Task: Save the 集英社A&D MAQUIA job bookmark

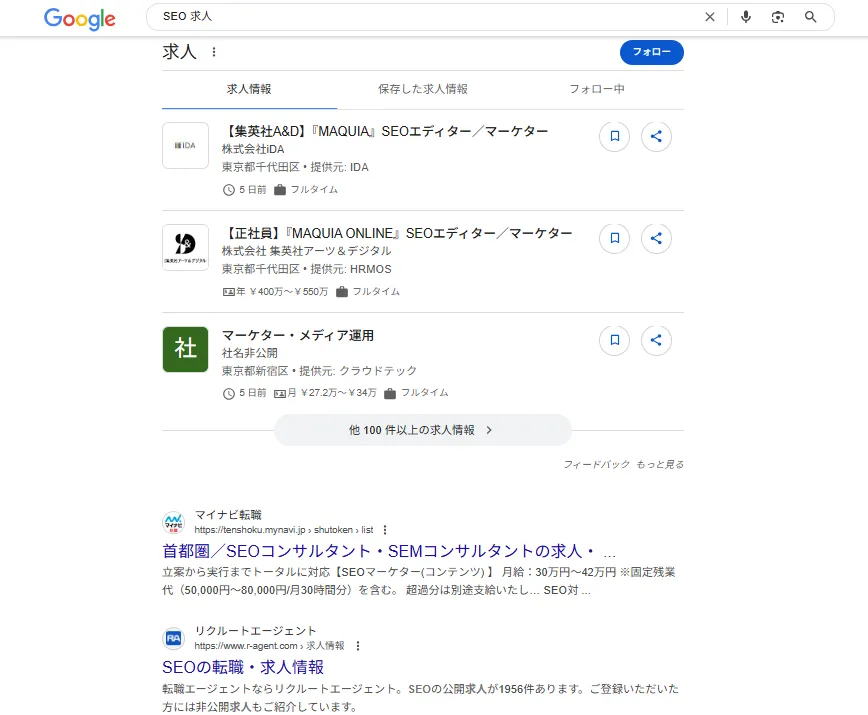Action: (614, 136)
